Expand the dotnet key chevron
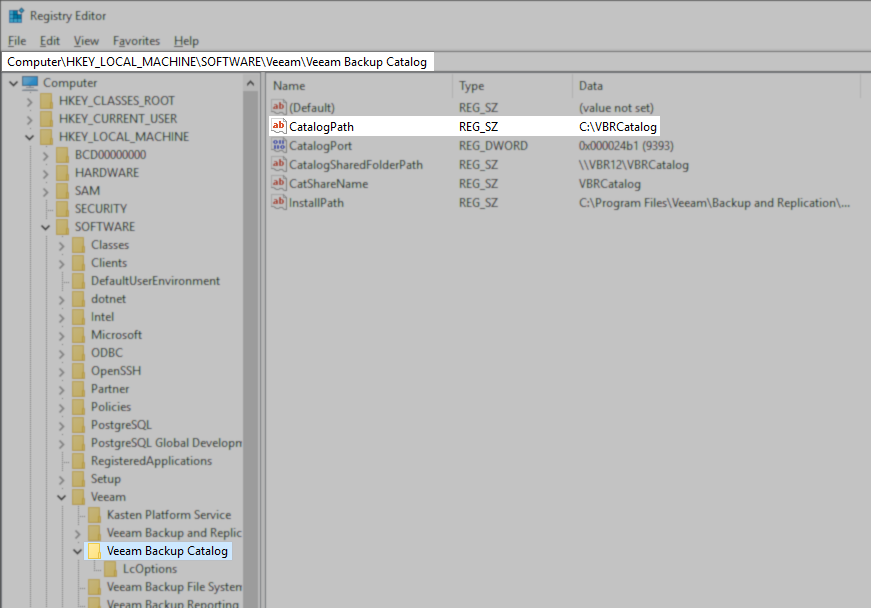Image resolution: width=871 pixels, height=608 pixels. pos(62,299)
